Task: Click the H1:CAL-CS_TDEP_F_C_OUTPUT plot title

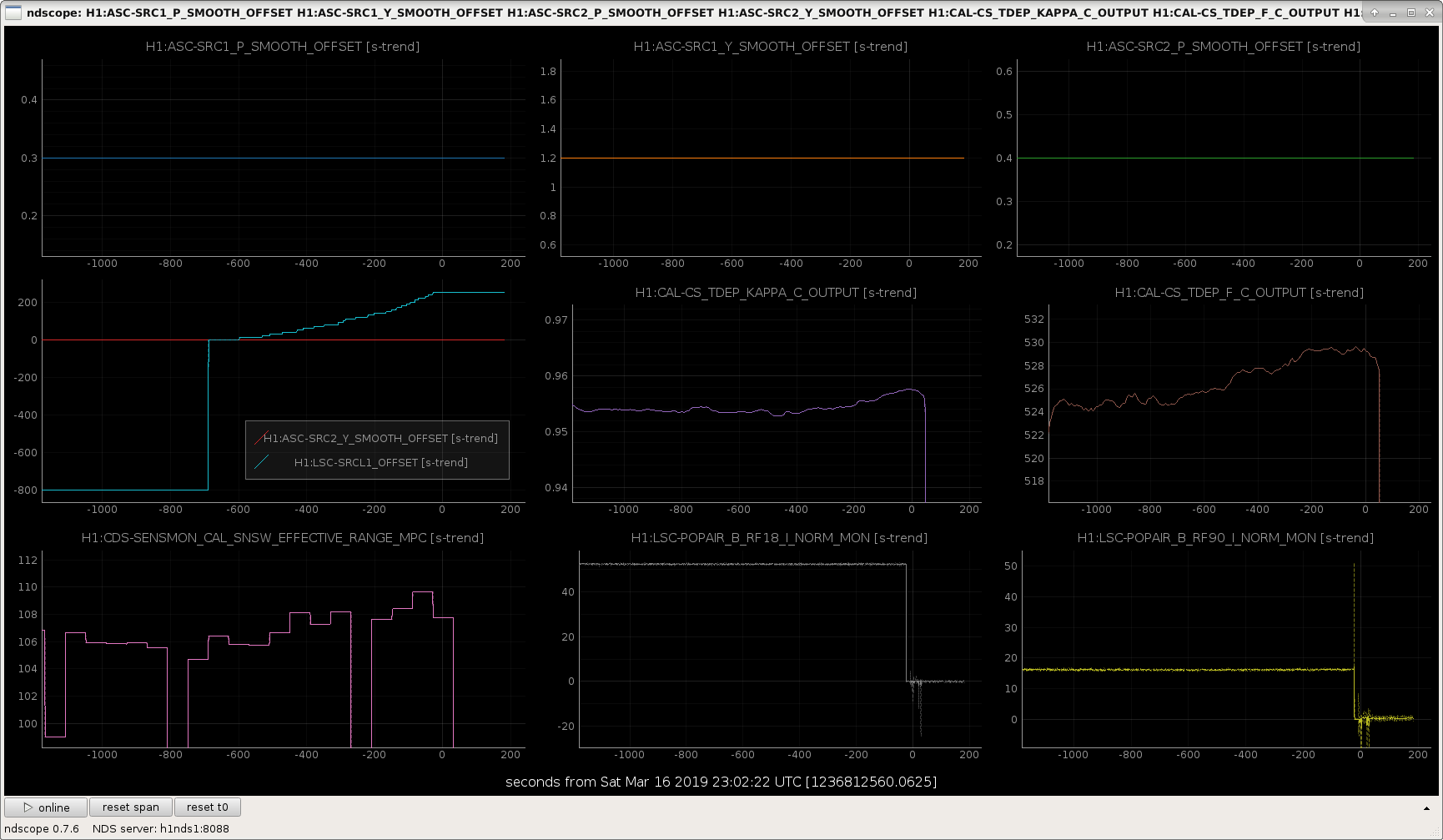Action: pyautogui.click(x=1239, y=293)
